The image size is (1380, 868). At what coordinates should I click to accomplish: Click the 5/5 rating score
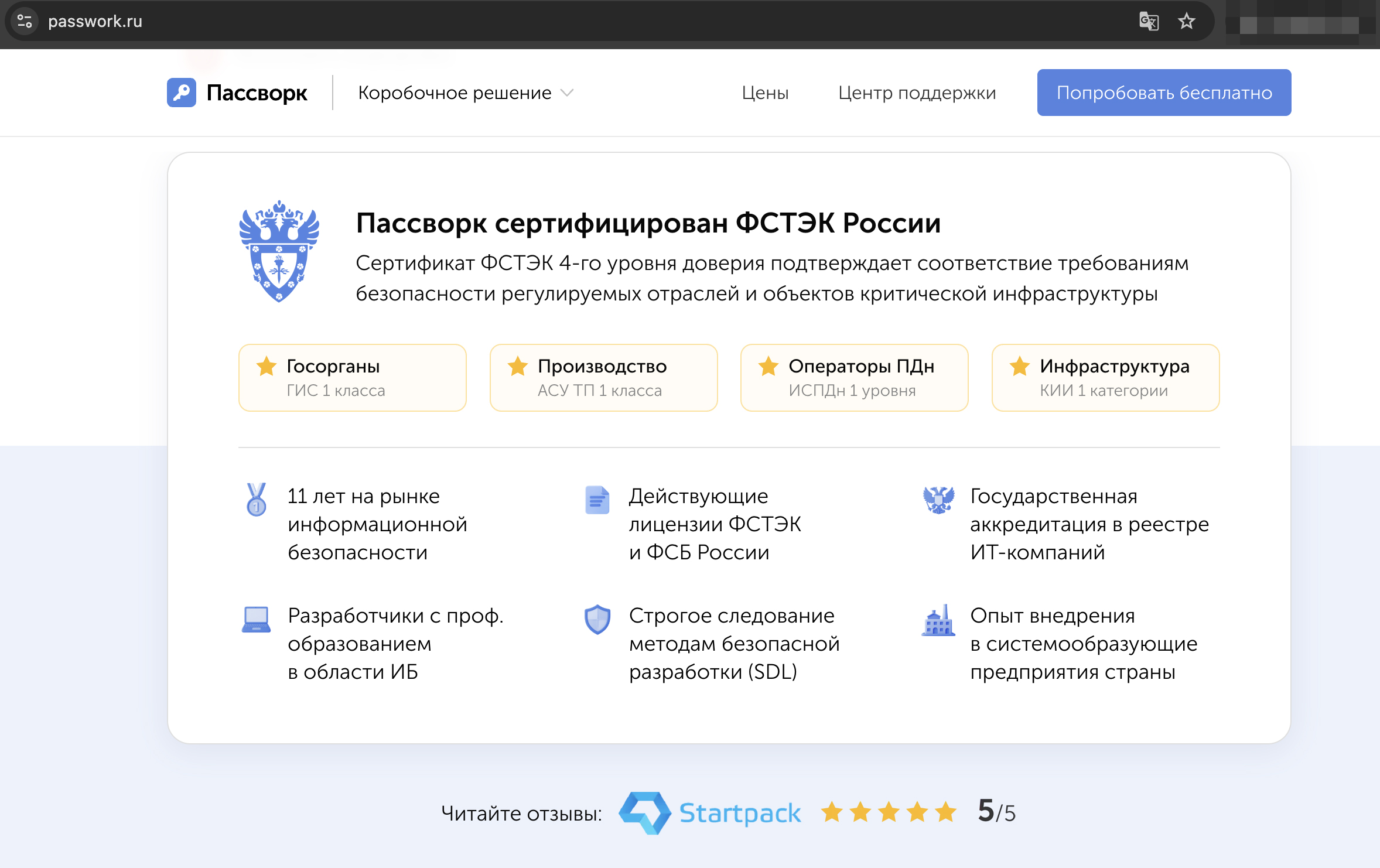[996, 812]
